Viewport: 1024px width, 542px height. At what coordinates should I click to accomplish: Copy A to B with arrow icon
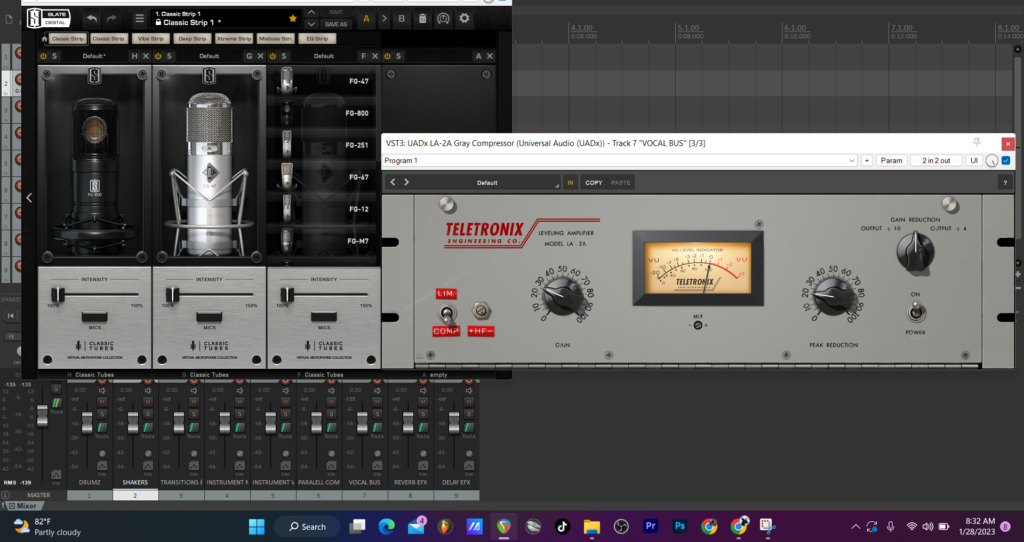click(x=384, y=18)
